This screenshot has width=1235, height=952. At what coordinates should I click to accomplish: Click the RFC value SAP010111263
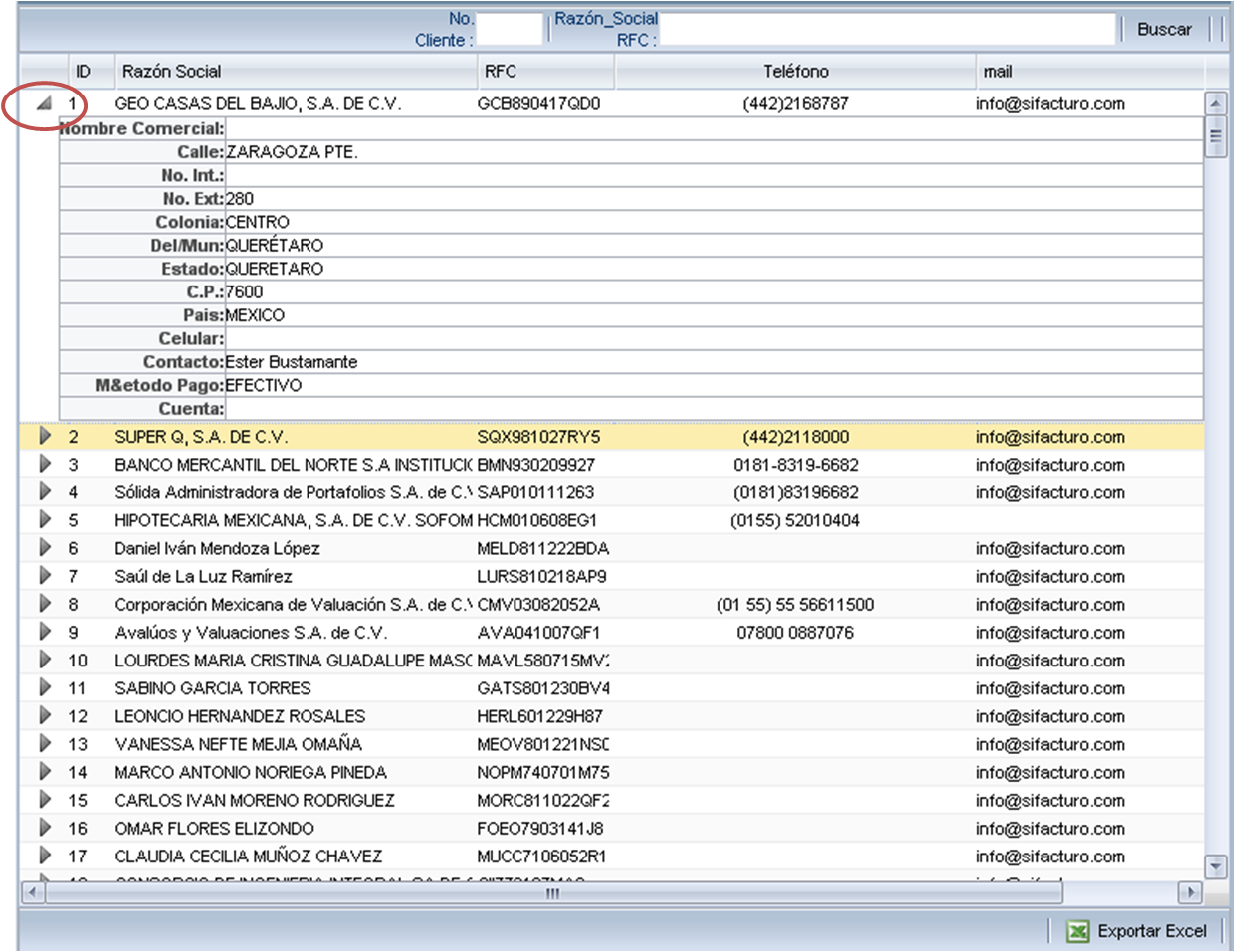click(535, 492)
